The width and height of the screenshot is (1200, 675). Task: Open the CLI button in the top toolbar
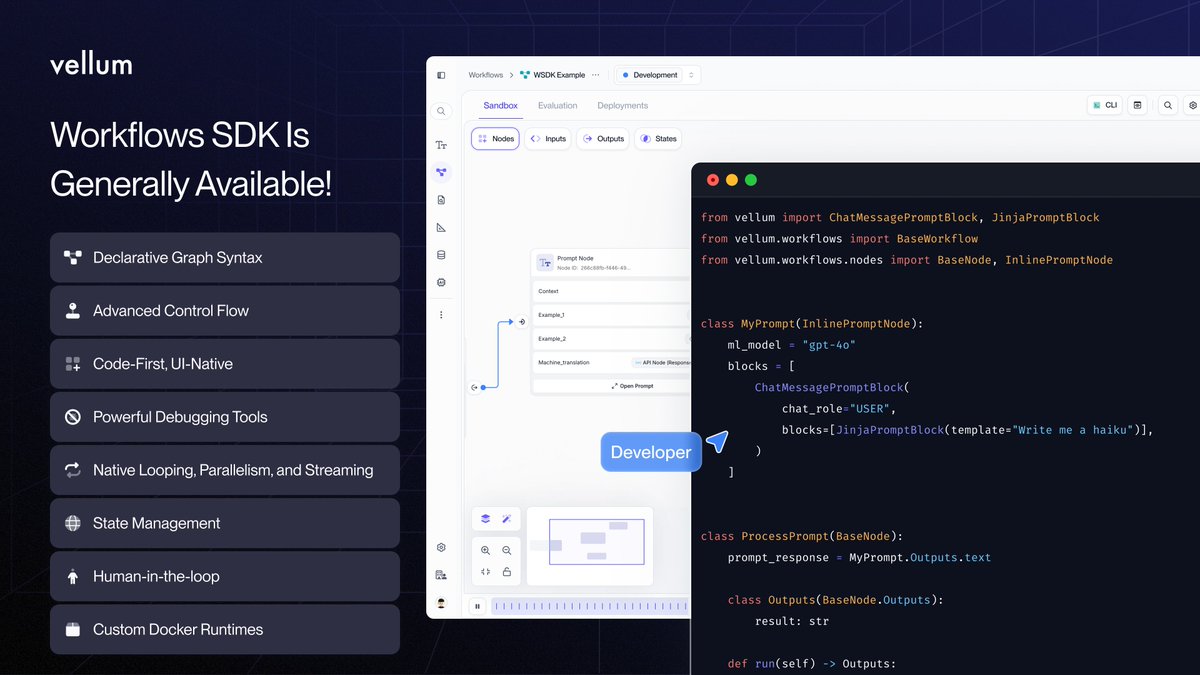coord(1105,105)
